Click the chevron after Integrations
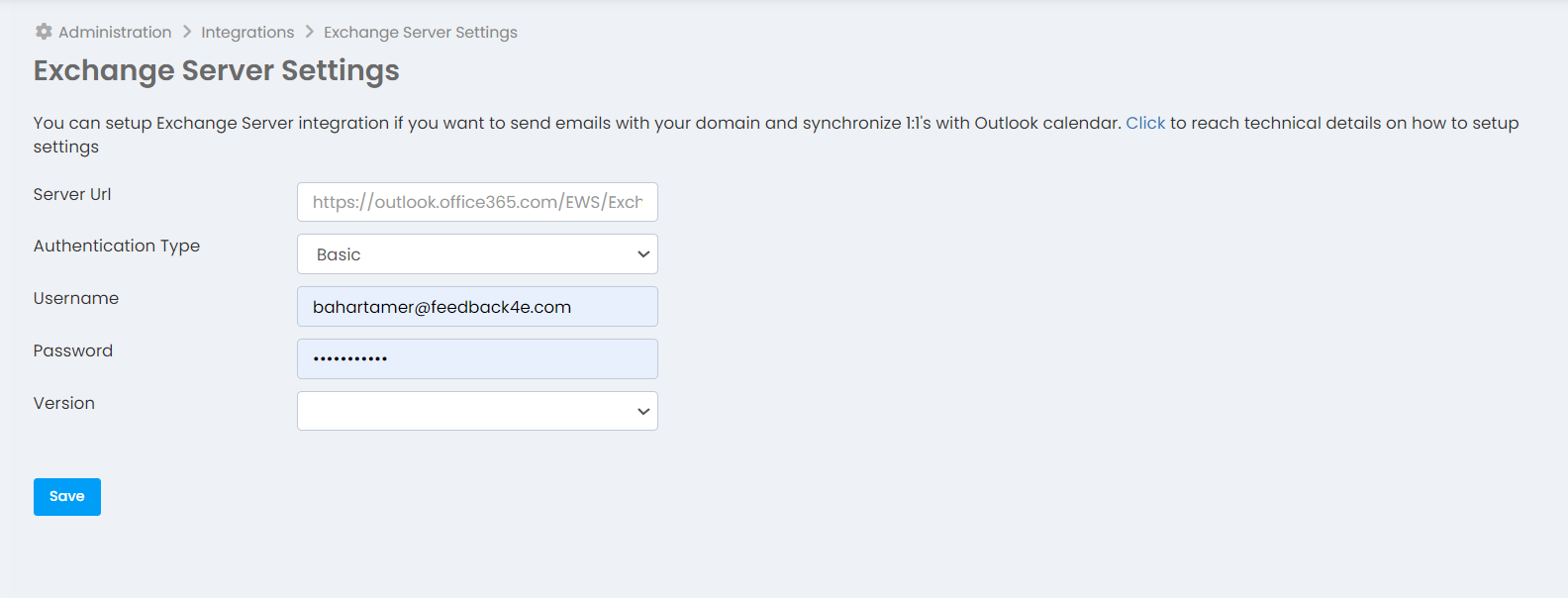Viewport: 1568px width, 598px height. (310, 32)
